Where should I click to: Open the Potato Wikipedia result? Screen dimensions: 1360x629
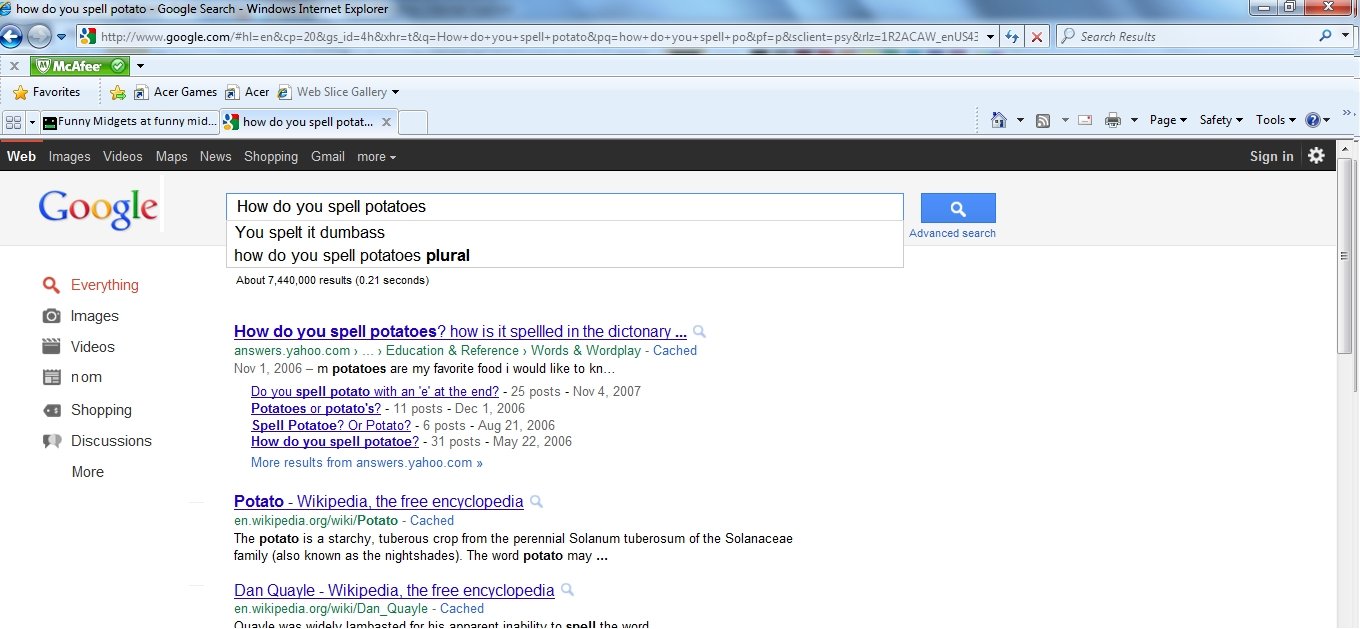378,501
